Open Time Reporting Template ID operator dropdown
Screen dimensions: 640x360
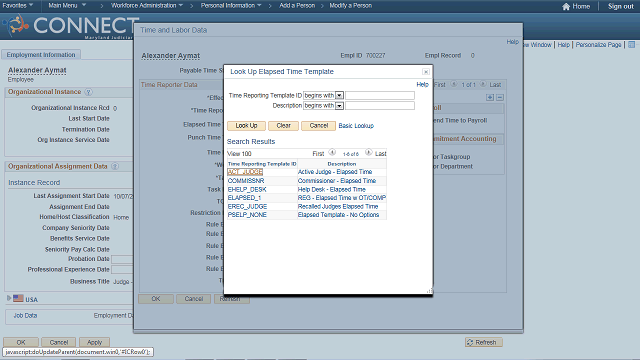click(x=339, y=96)
